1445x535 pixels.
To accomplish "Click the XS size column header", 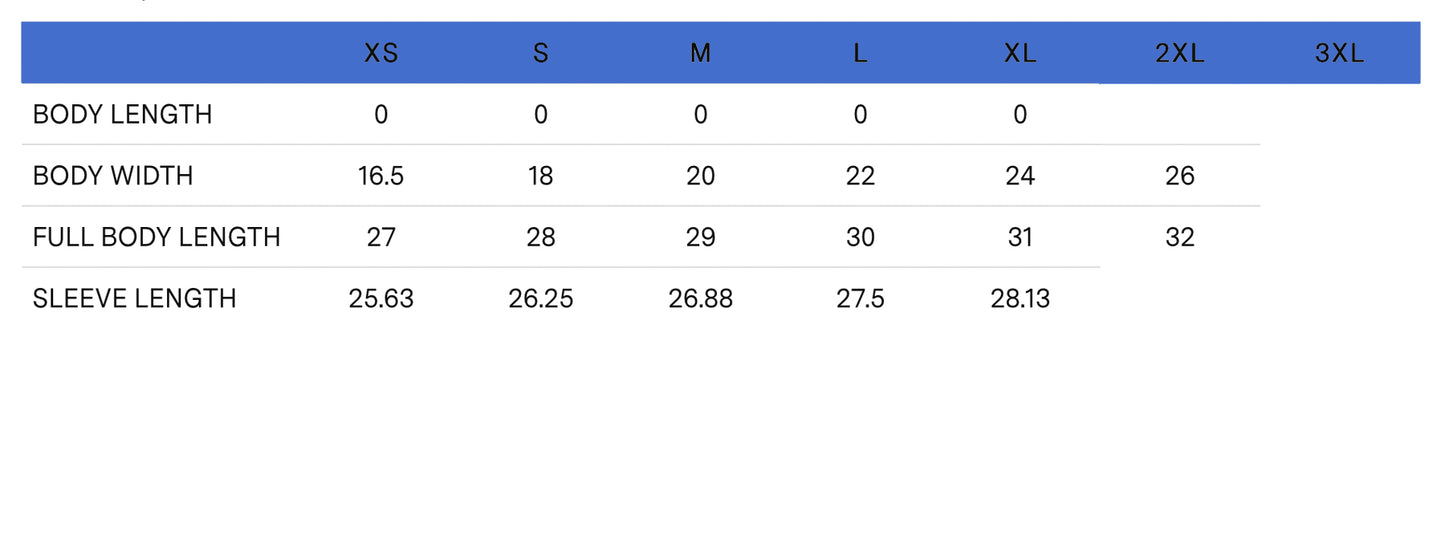I will tap(381, 54).
